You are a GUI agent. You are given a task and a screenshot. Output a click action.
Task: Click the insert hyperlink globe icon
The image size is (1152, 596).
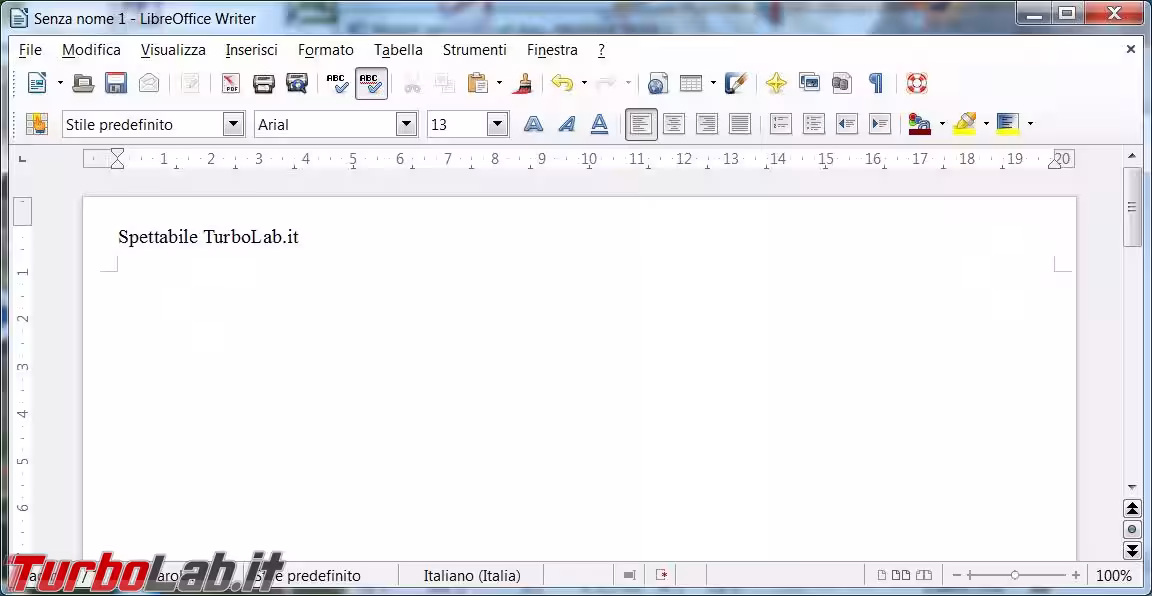[x=657, y=84]
